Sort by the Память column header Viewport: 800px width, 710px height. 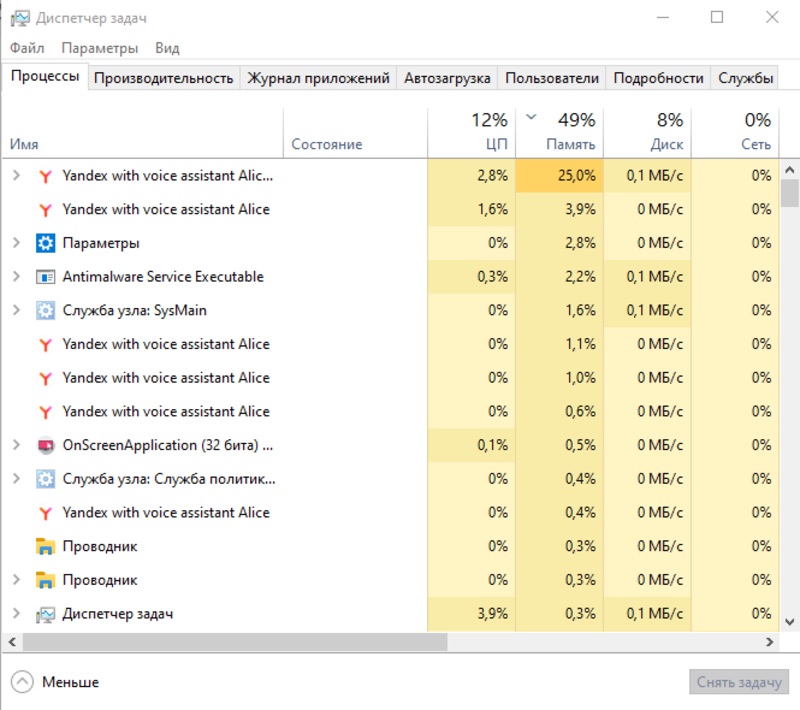pyautogui.click(x=560, y=133)
